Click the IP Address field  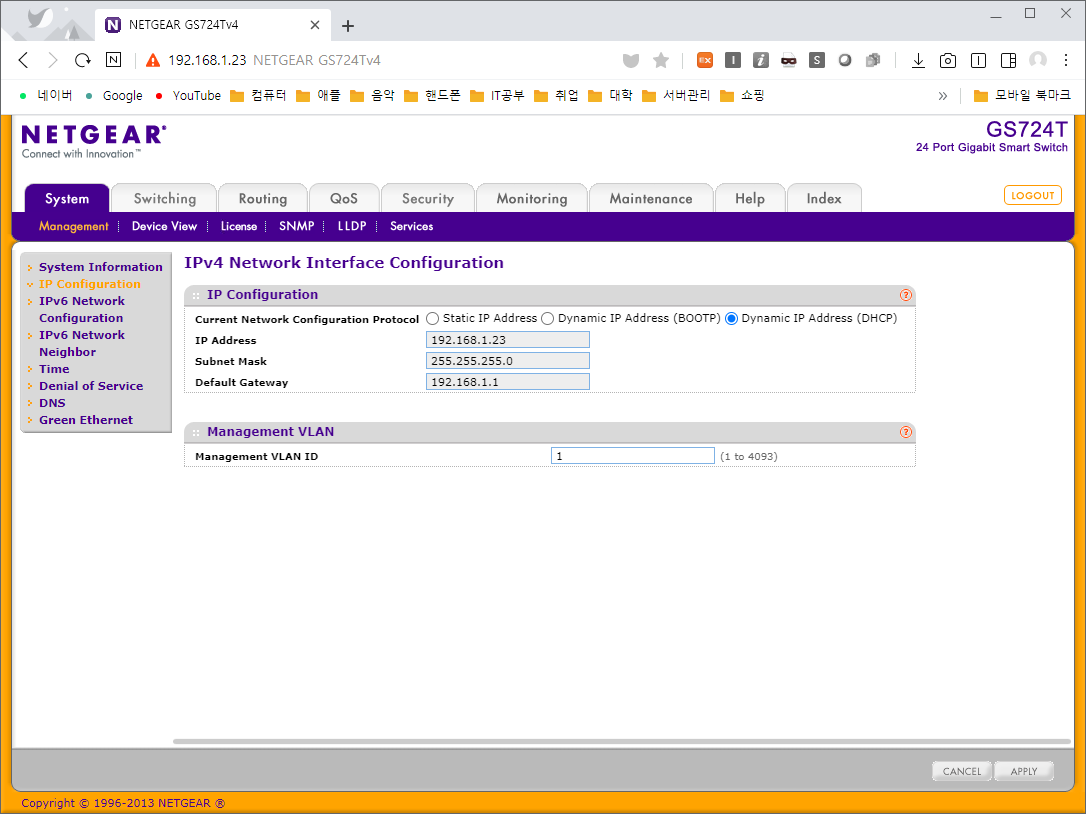pyautogui.click(x=508, y=339)
